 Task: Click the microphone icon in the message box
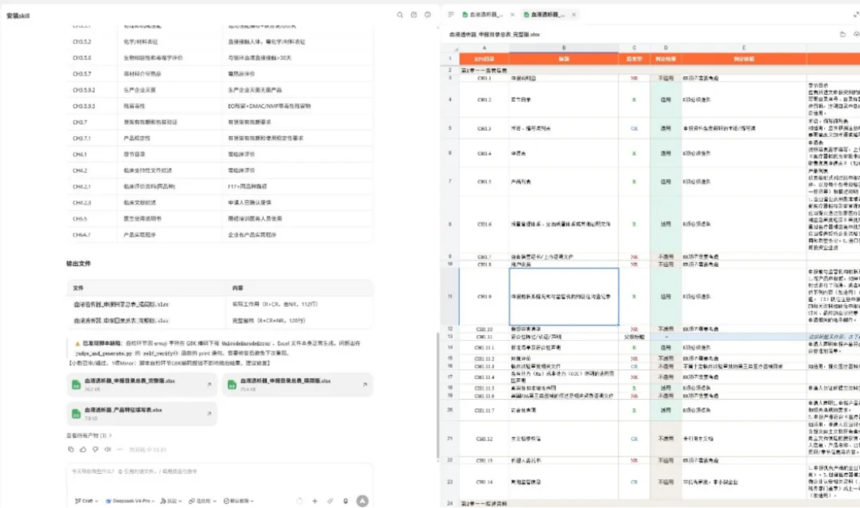coord(346,501)
